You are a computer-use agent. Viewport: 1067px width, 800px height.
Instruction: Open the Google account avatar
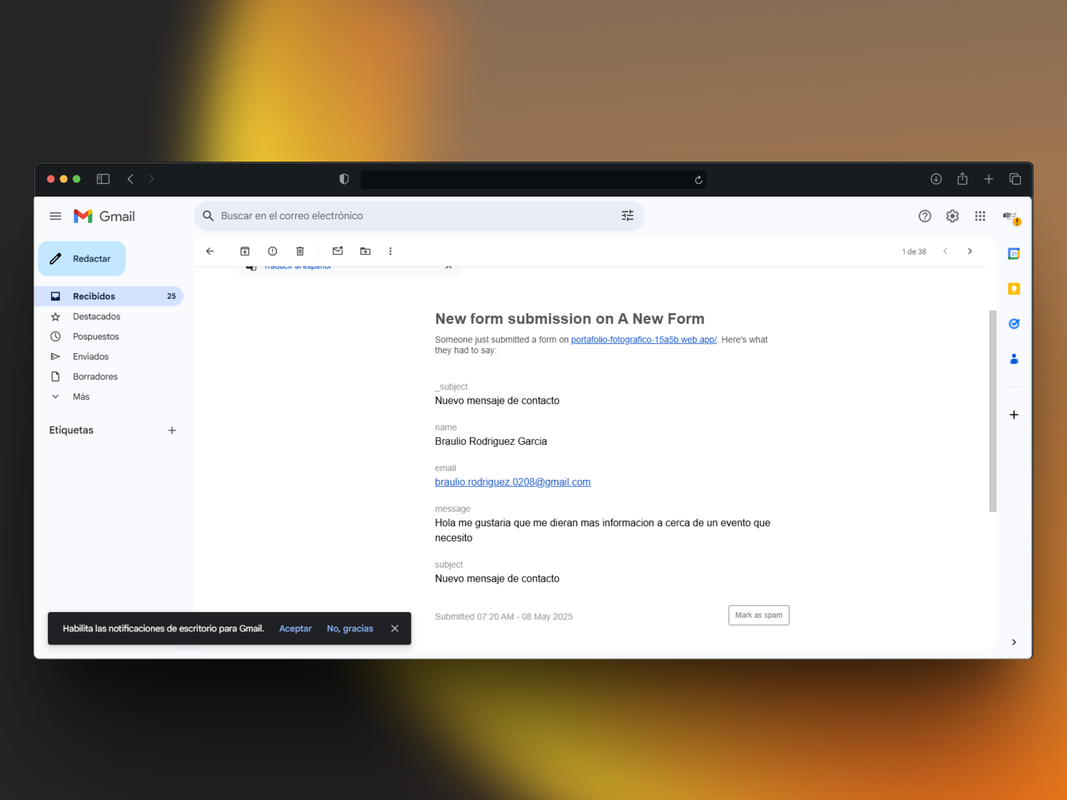tap(1011, 217)
